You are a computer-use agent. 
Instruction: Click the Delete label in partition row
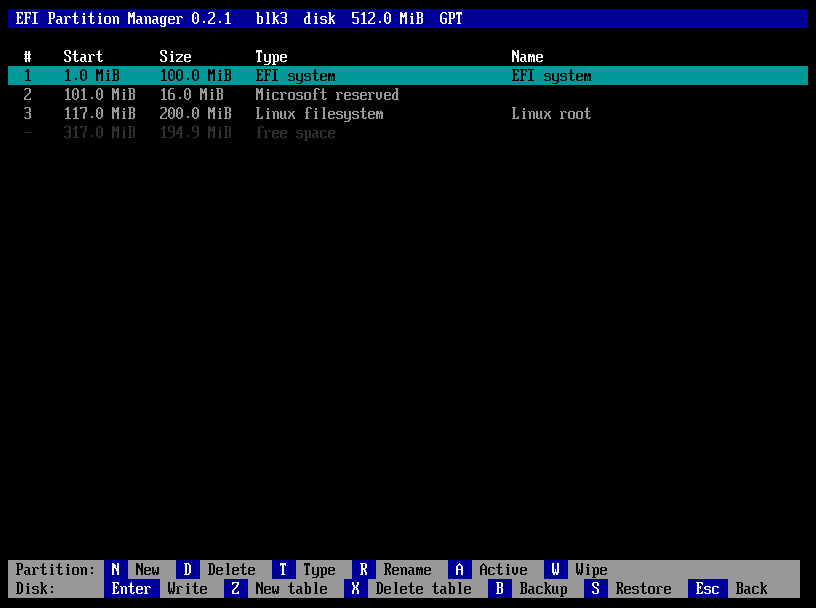(x=232, y=569)
